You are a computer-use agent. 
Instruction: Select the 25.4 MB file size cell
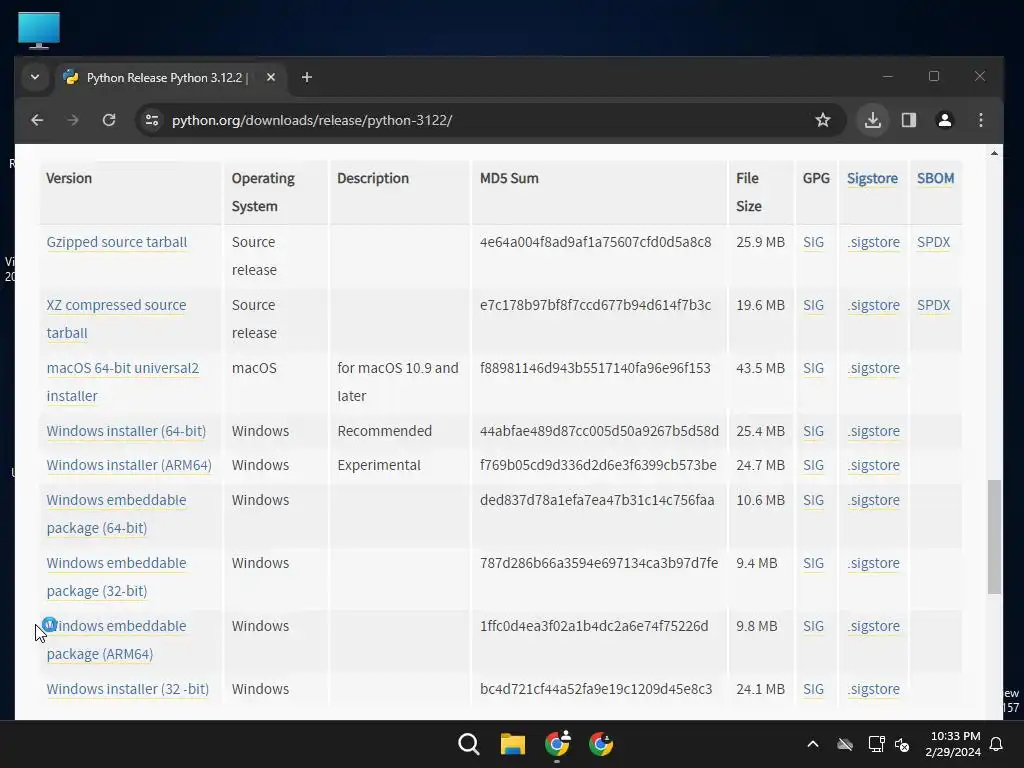click(x=760, y=431)
